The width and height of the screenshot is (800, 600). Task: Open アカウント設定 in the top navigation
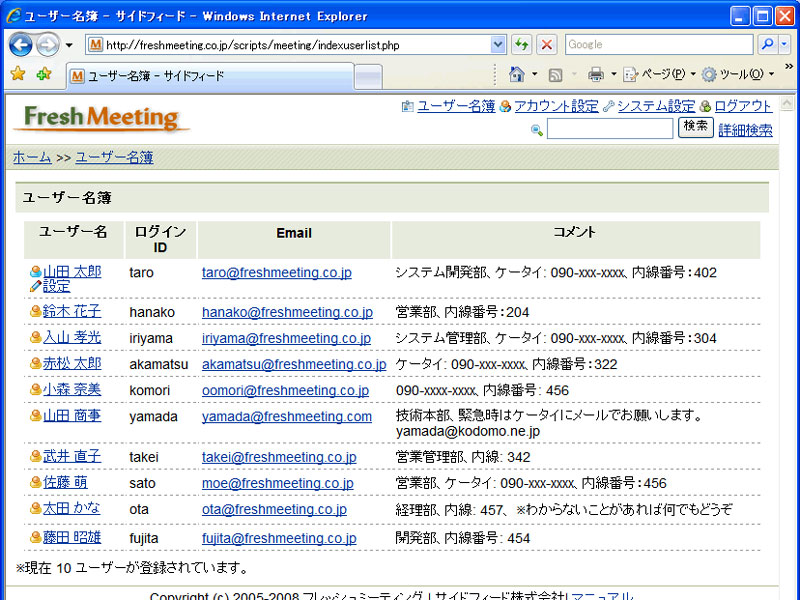coord(556,106)
